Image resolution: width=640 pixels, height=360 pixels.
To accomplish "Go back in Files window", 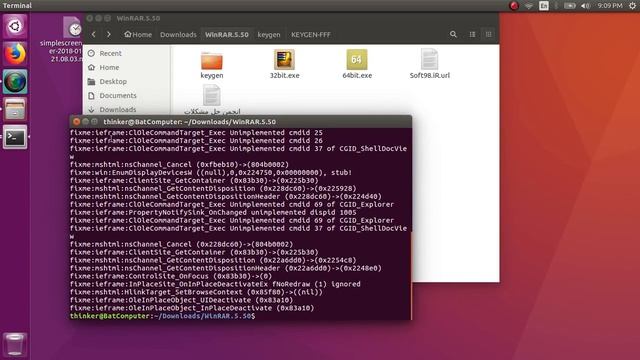I will 94,35.
